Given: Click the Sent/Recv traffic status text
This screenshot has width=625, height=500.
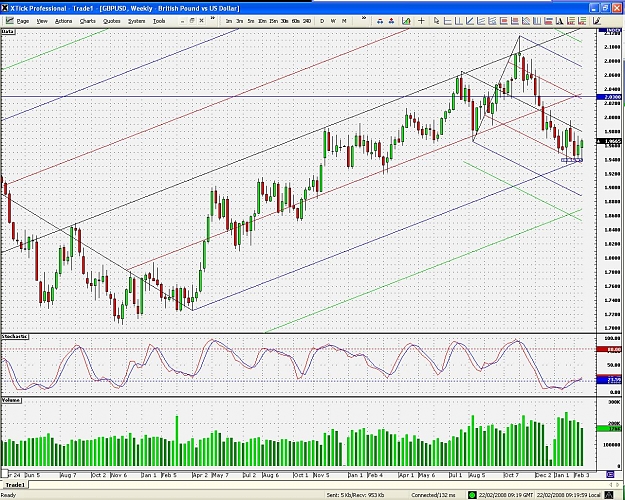Looking at the screenshot, I should pos(356,495).
